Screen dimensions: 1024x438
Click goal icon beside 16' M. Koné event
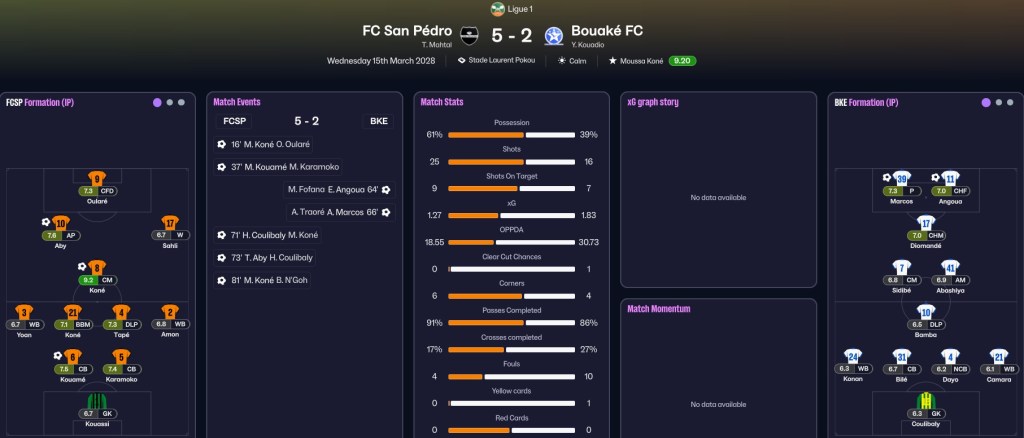click(221, 144)
